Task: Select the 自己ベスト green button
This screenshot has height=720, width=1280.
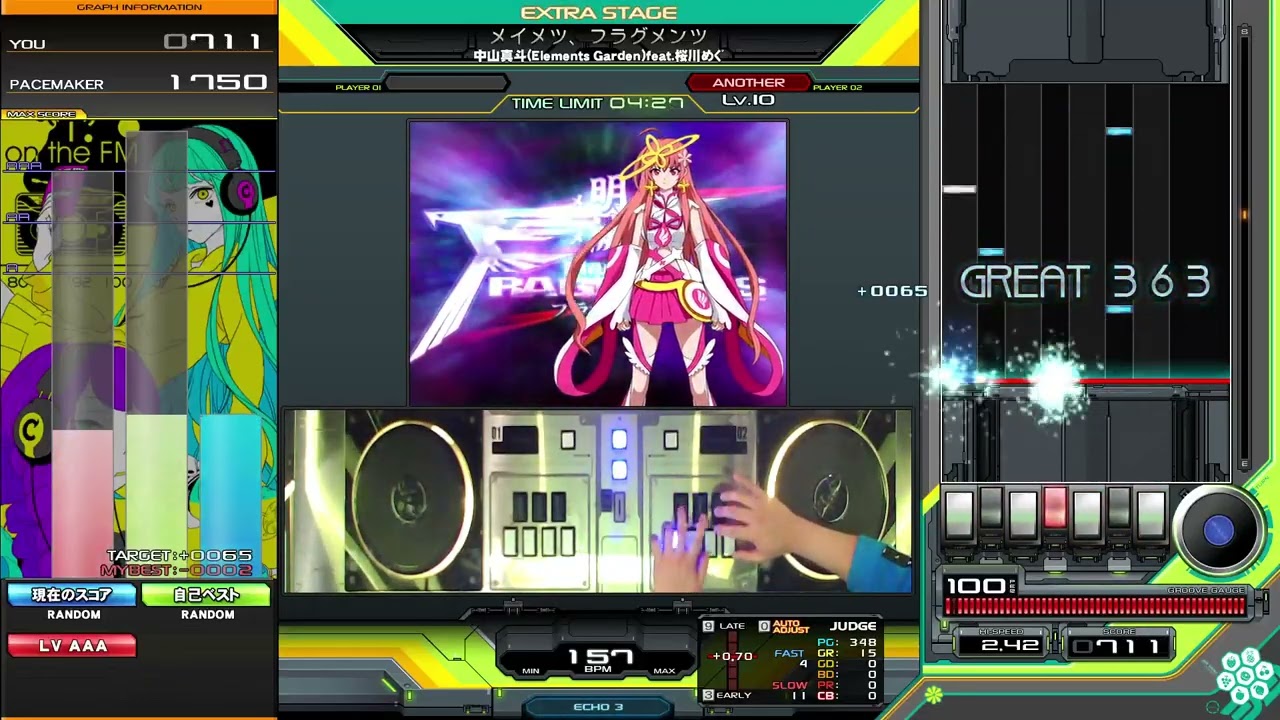Action: click(x=206, y=595)
